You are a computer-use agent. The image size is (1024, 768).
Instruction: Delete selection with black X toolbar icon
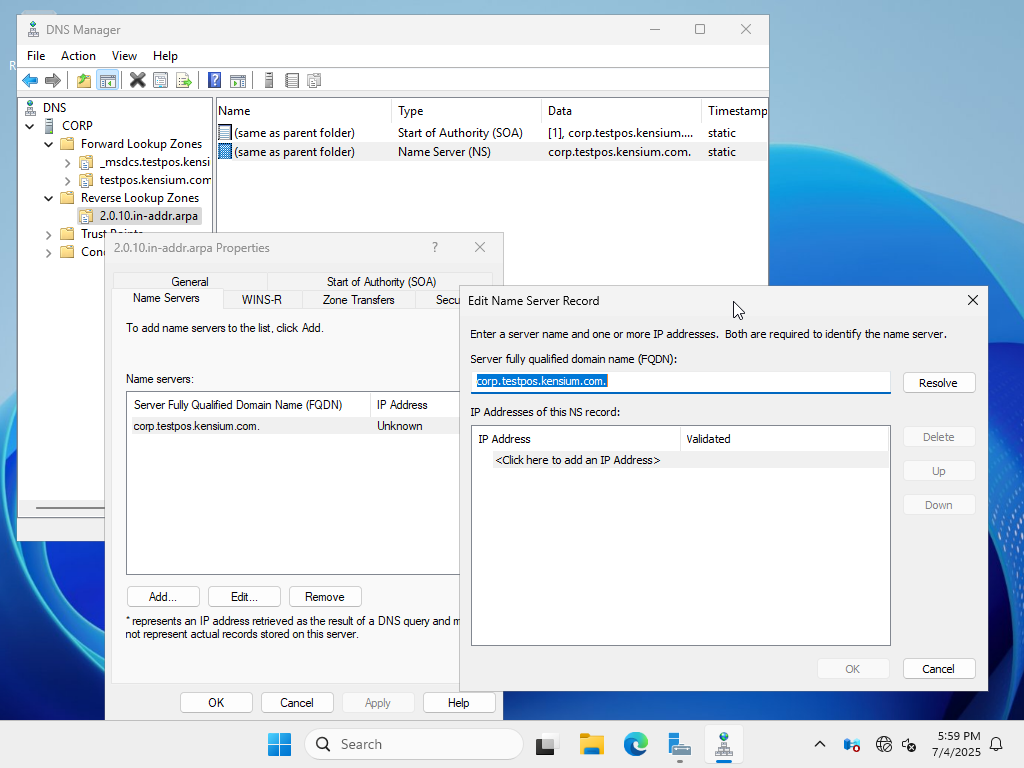(137, 80)
